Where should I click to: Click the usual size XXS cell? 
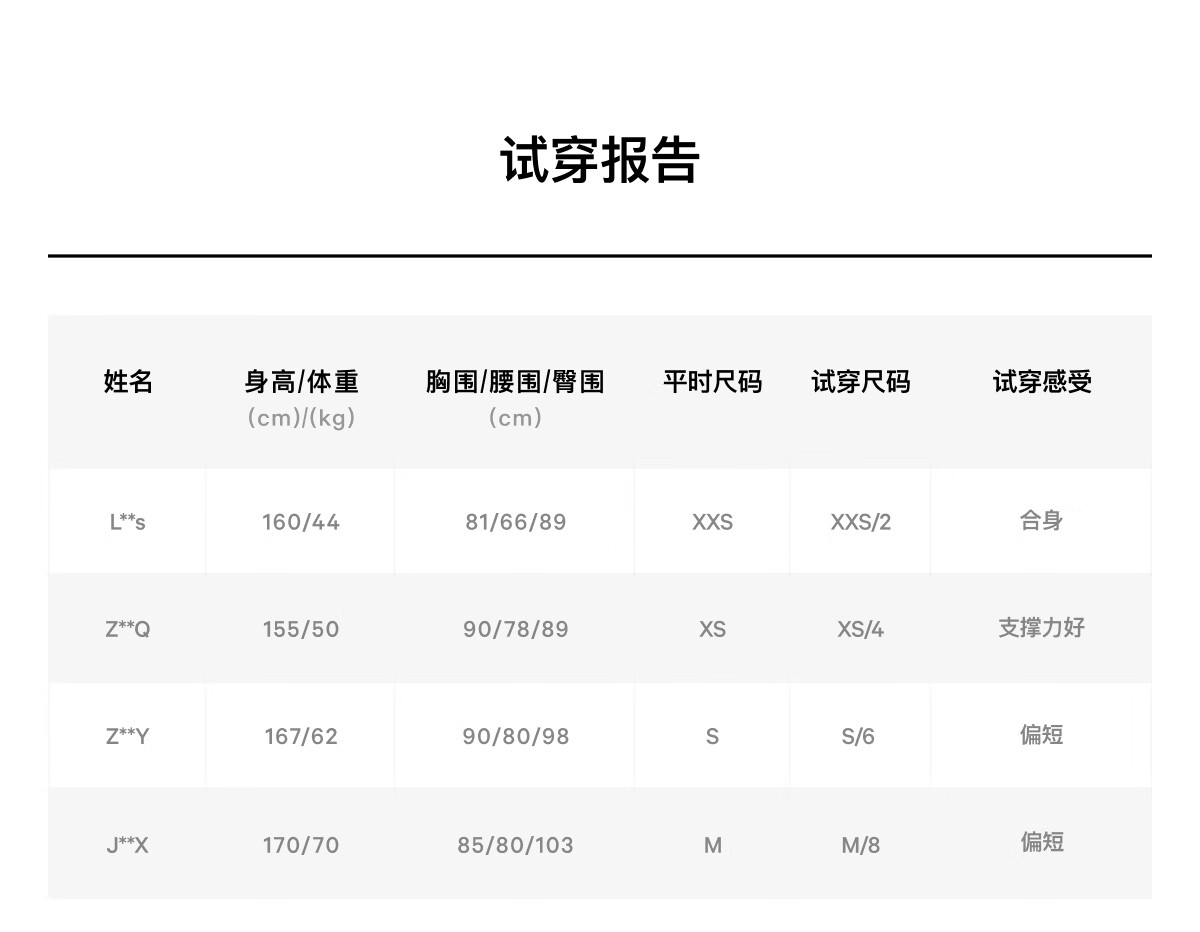point(712,522)
